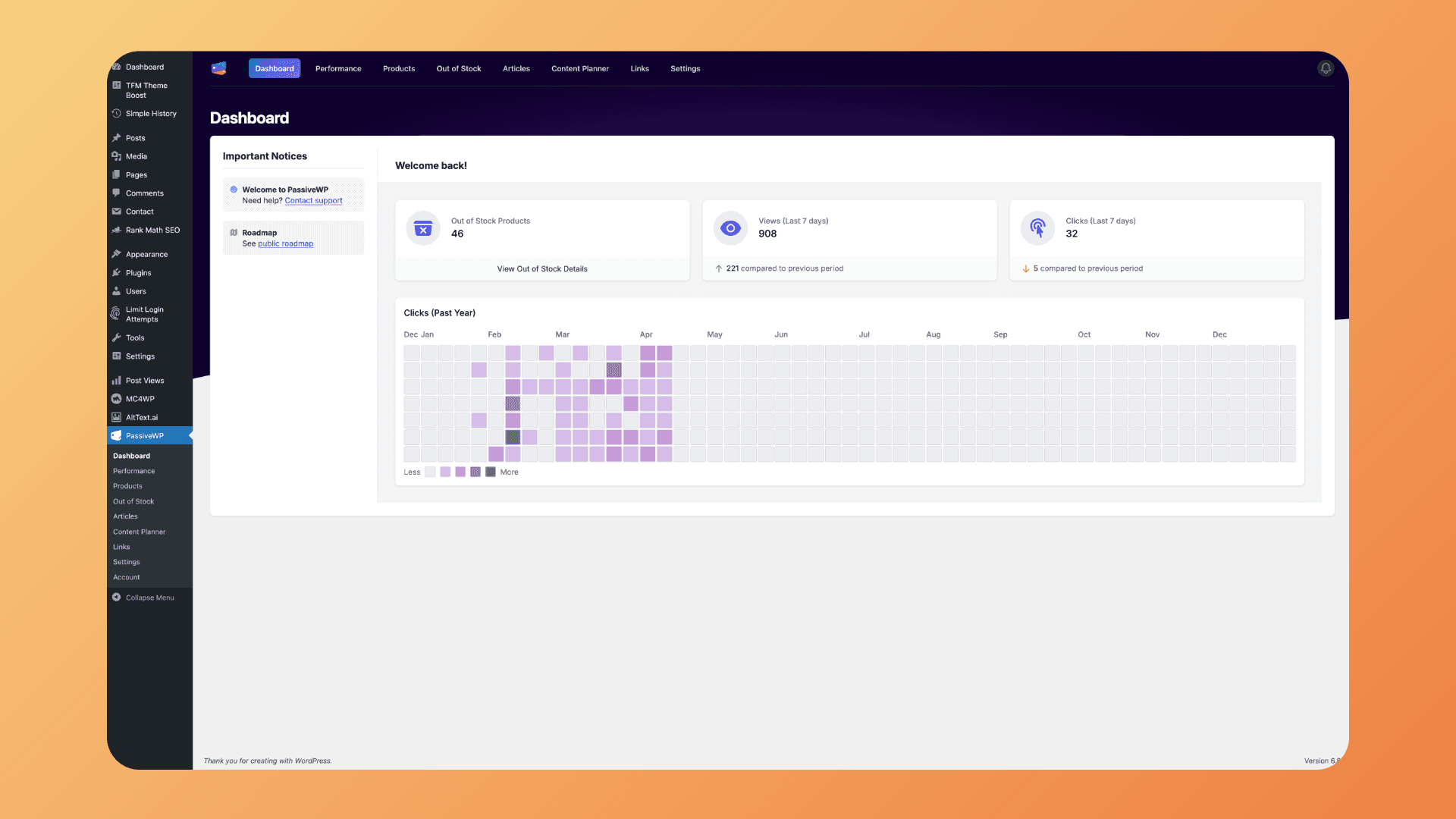The image size is (1456, 819).
Task: Open the AltText.ai icon
Action: tap(118, 417)
